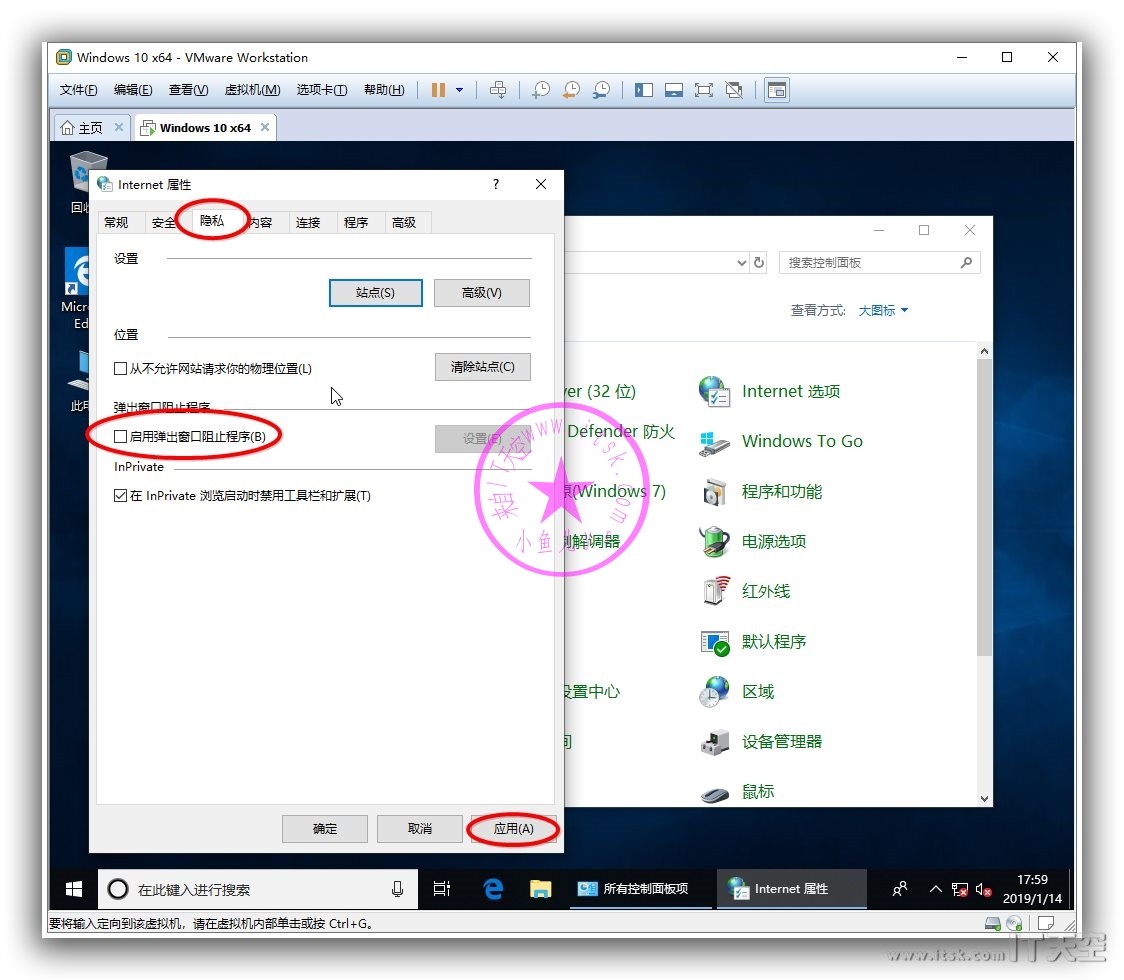Open the 虚拟机(M) menu
Viewport: 1124px width, 980px height.
[252, 90]
